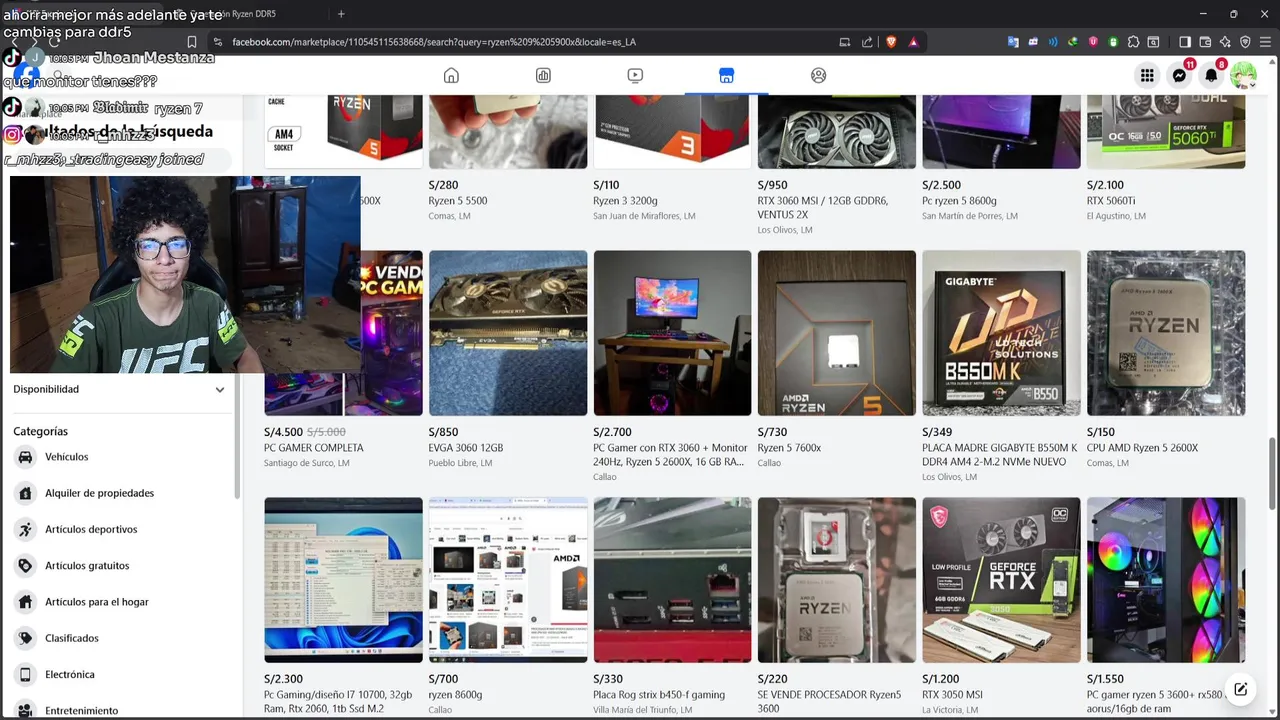
Task: Click the Ryzen 5 box photo for S/730
Action: [837, 333]
